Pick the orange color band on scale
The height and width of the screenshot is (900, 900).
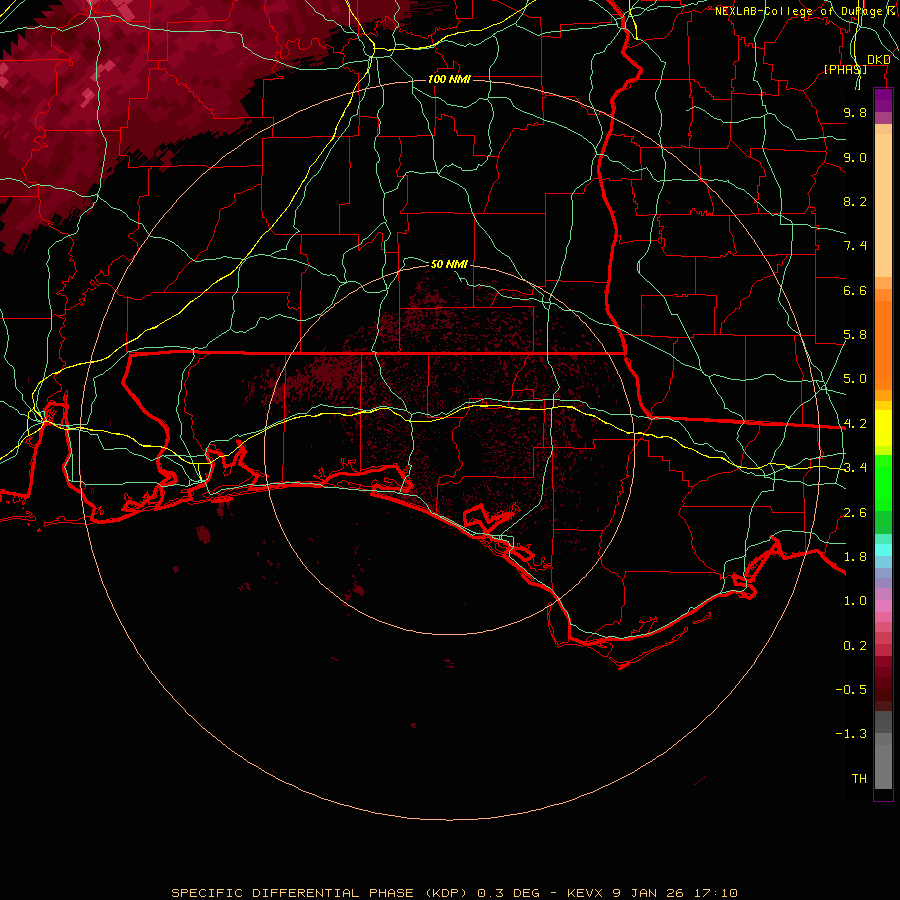coord(883,346)
